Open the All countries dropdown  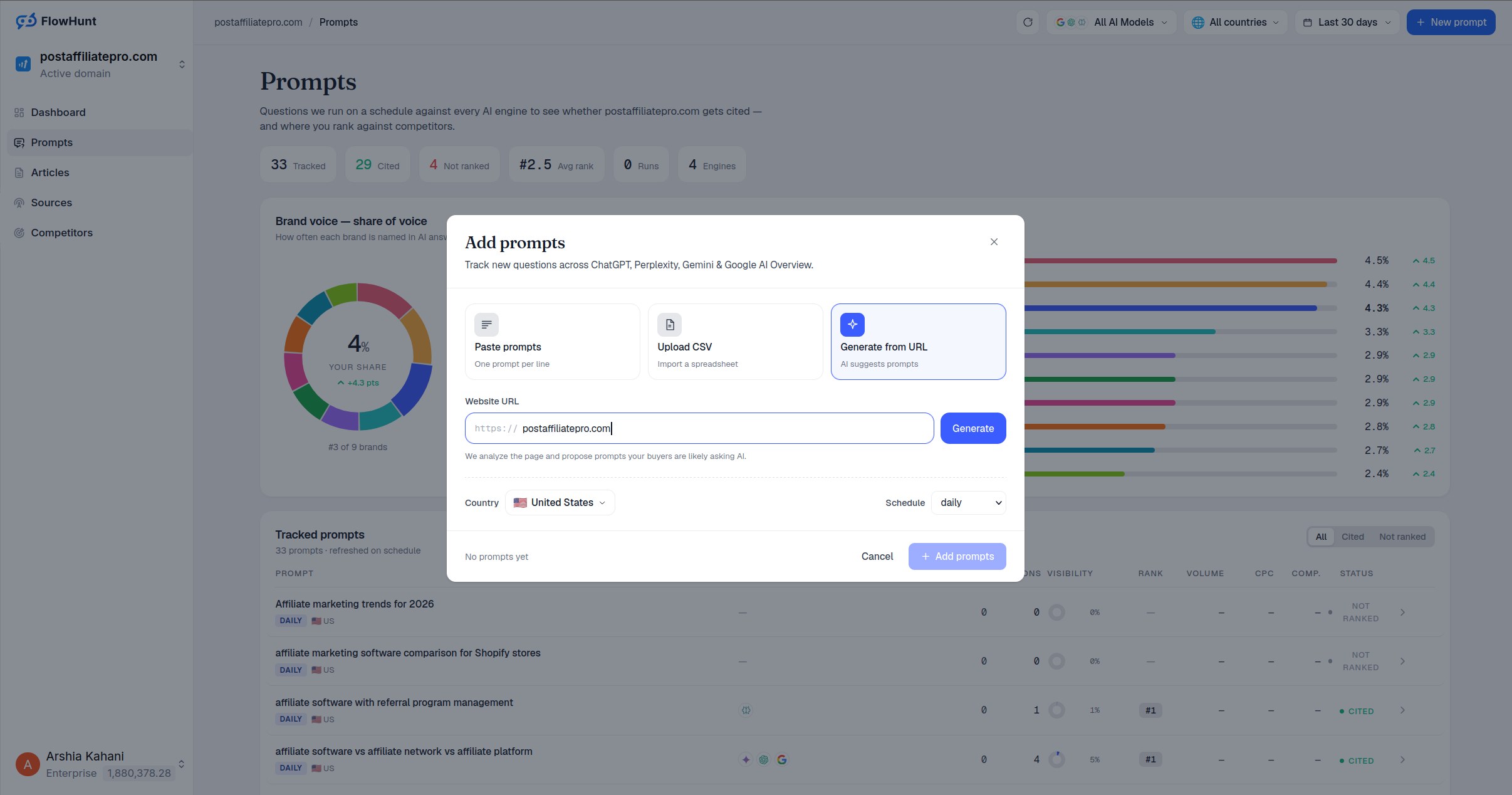pos(1235,22)
